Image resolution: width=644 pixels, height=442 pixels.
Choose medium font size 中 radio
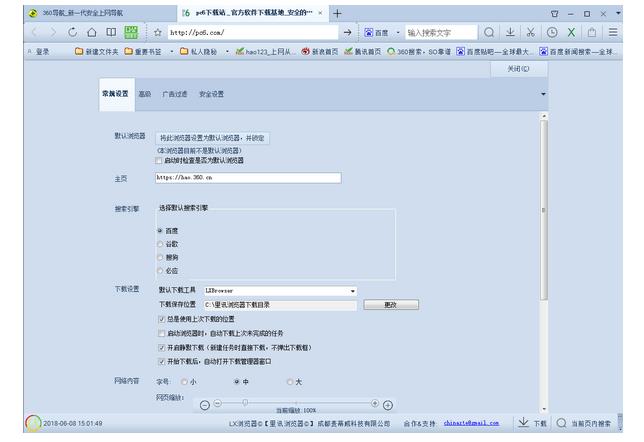pos(237,382)
